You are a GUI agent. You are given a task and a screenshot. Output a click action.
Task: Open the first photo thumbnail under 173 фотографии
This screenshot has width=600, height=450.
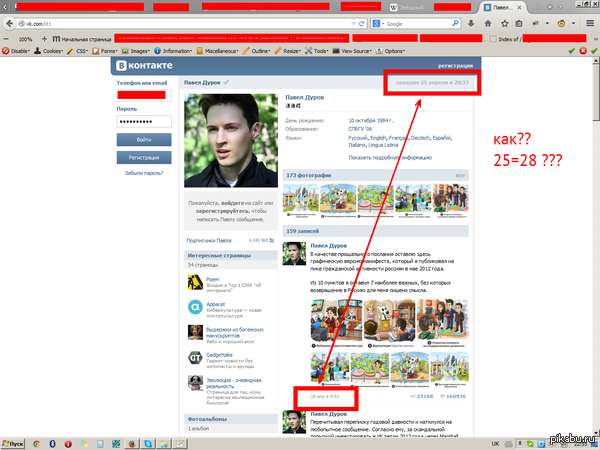[x=300, y=201]
